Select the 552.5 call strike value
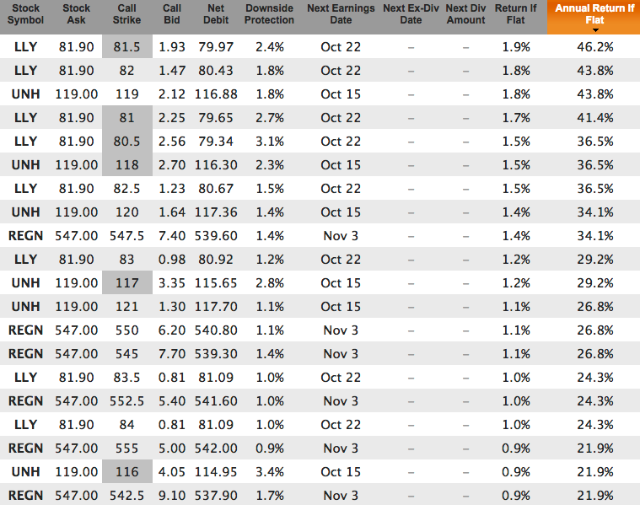This screenshot has width=640, height=505. [127, 401]
